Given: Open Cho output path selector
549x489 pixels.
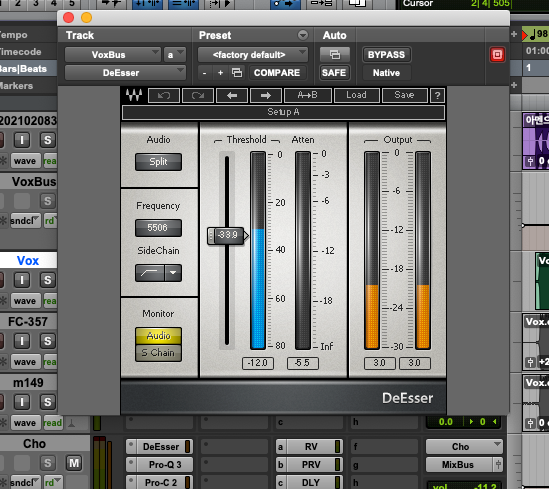Looking at the screenshot, I should tap(464, 447).
